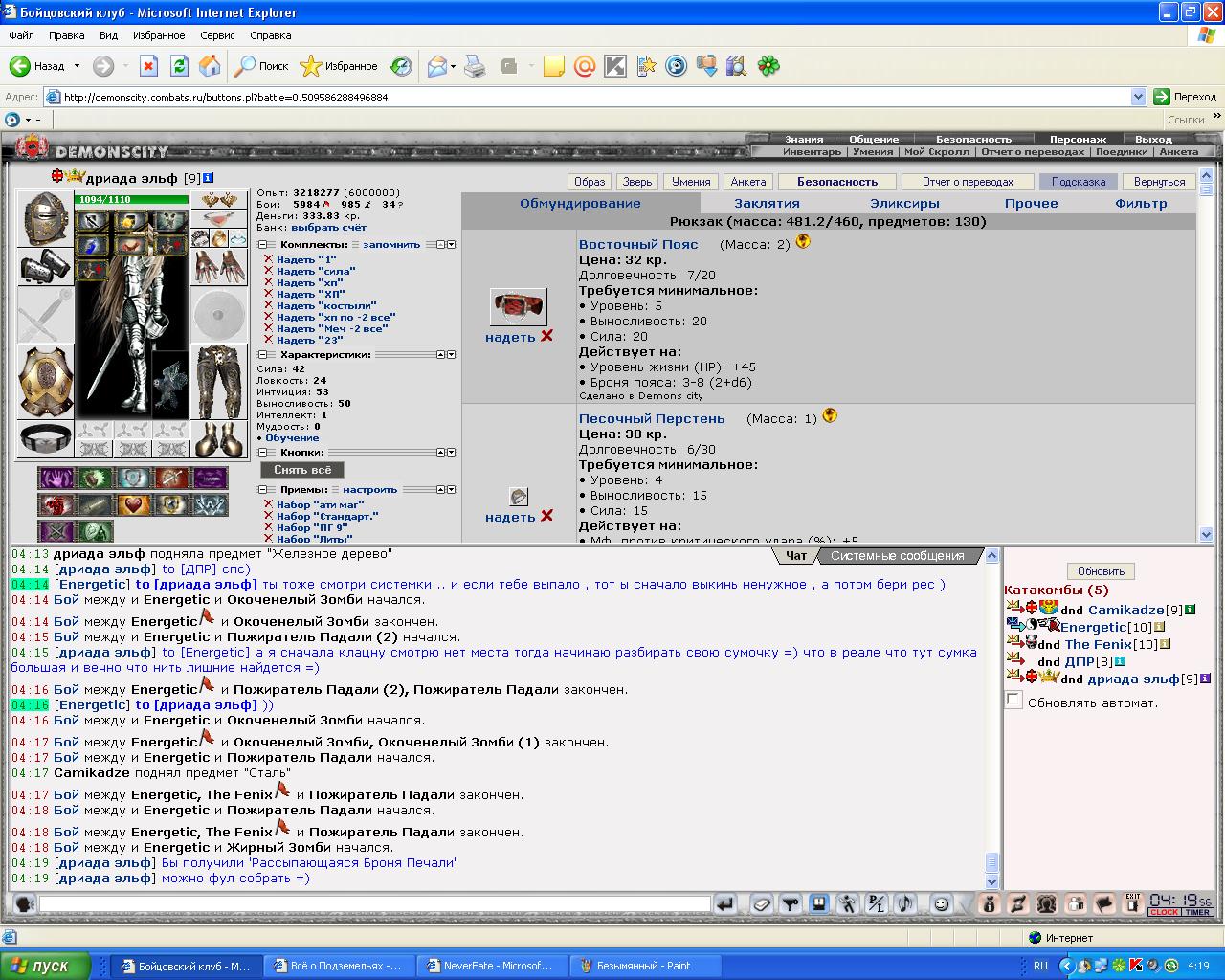Image resolution: width=1225 pixels, height=980 pixels.
Task: Click the IE Print toolbar icon
Action: coord(475,66)
